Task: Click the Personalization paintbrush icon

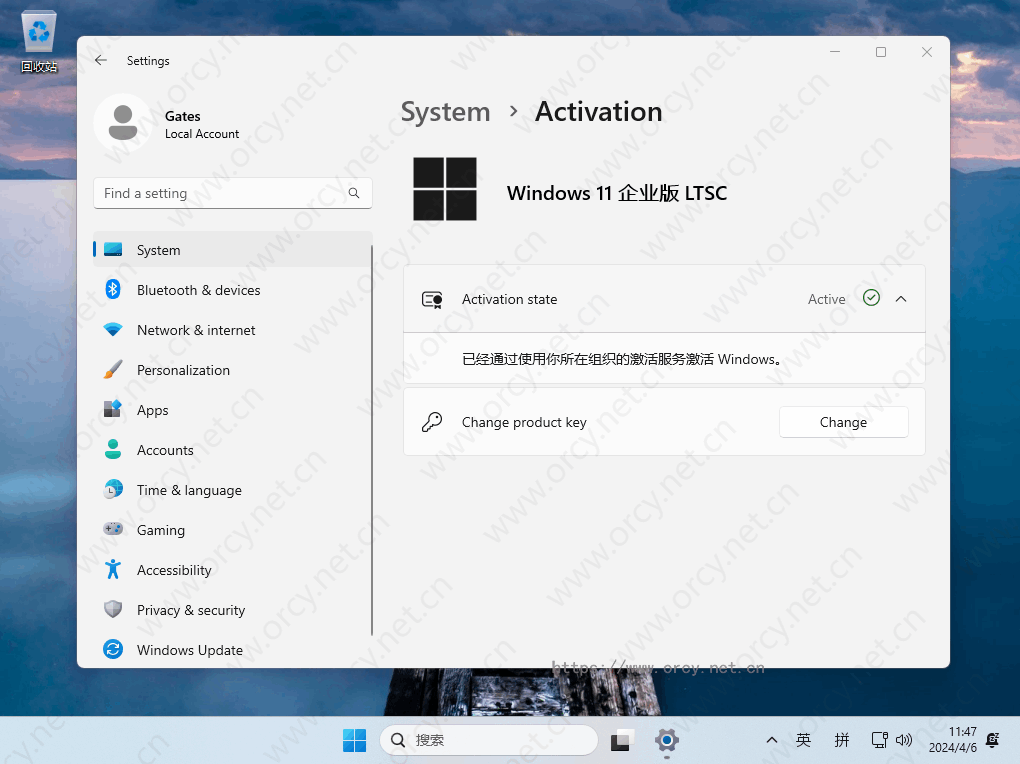Action: [x=113, y=370]
